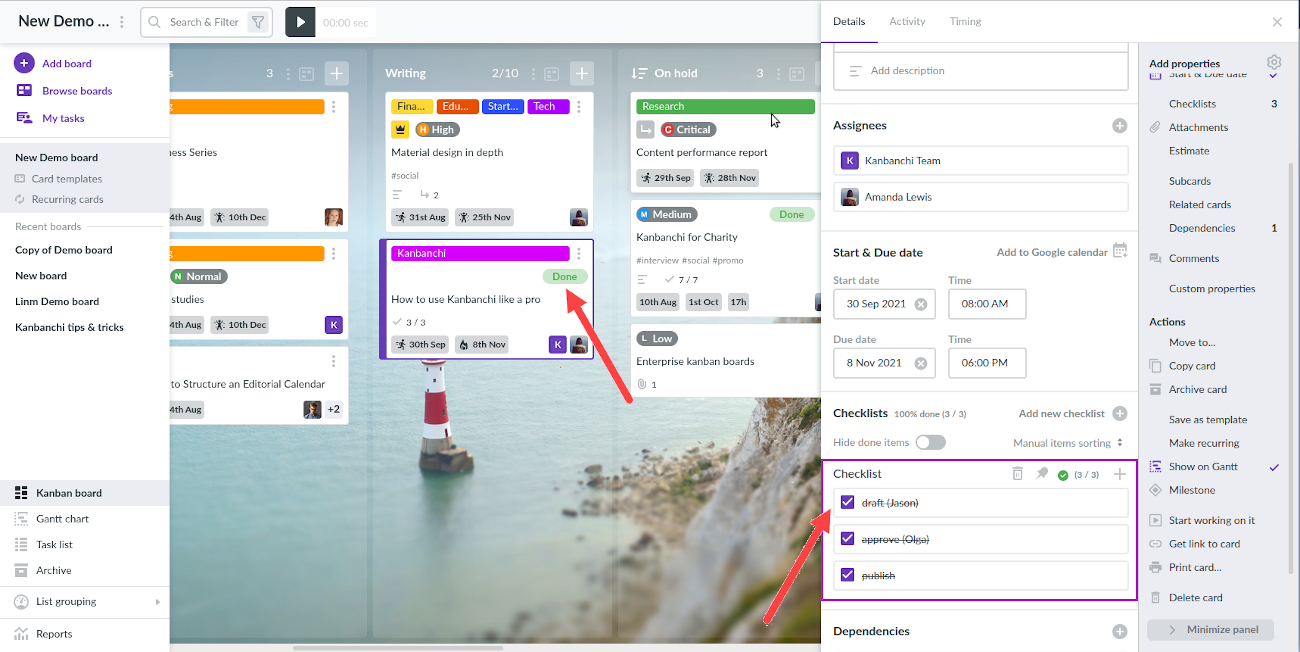Collapse the panel with Minimize panel

[1211, 630]
